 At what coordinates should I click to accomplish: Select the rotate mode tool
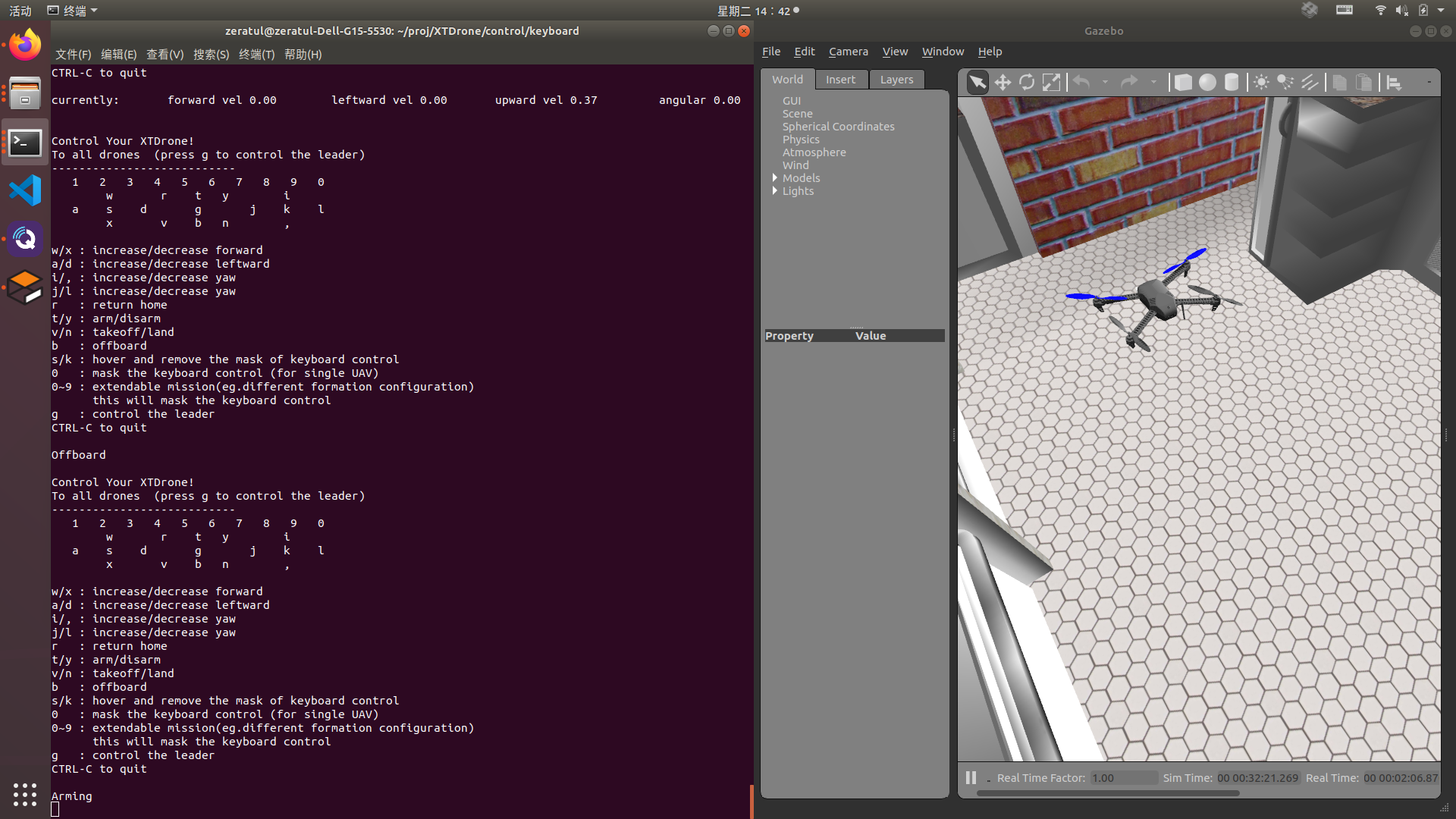coord(1027,83)
